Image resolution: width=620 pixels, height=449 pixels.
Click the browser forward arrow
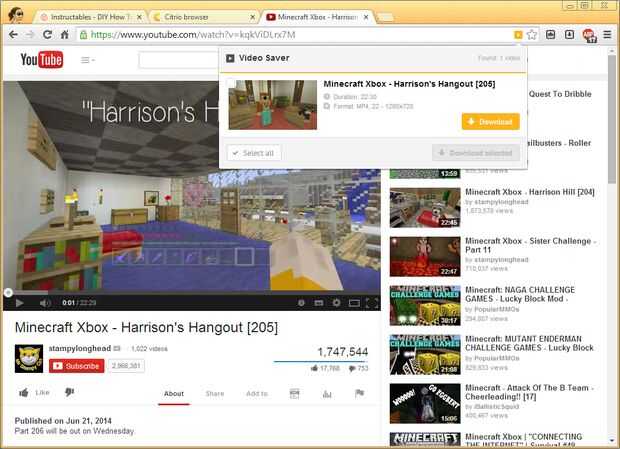pyautogui.click(x=30, y=35)
